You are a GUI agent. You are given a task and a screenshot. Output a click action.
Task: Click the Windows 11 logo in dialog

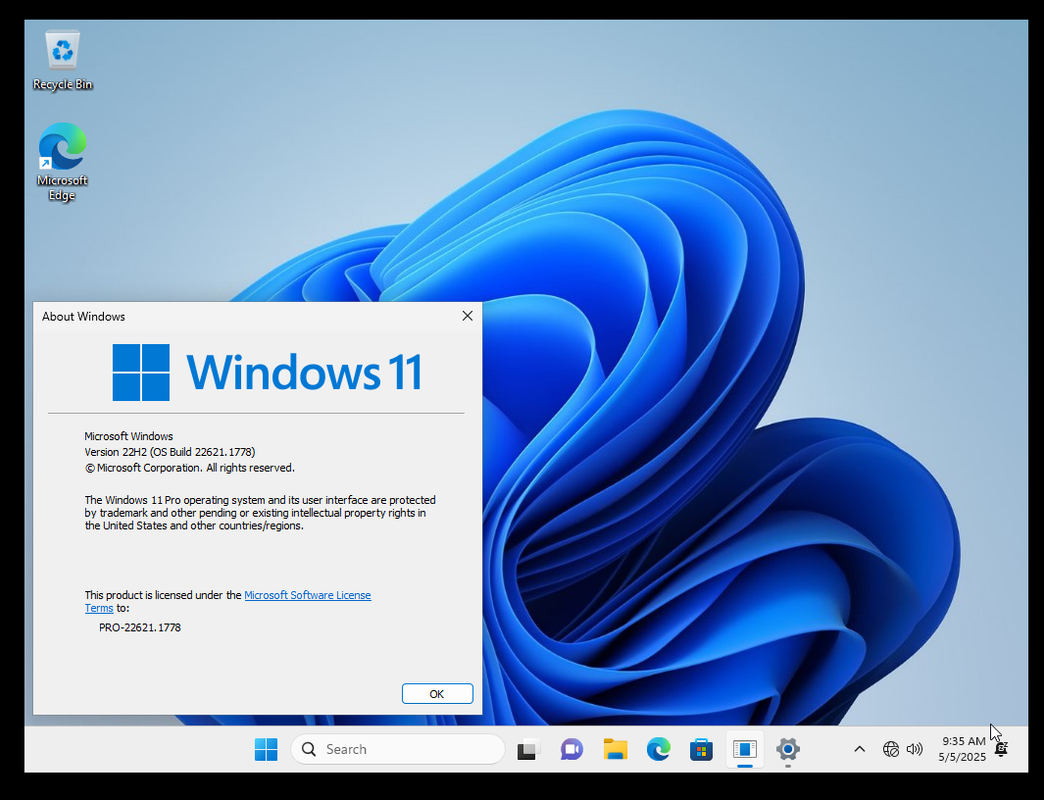coord(267,372)
